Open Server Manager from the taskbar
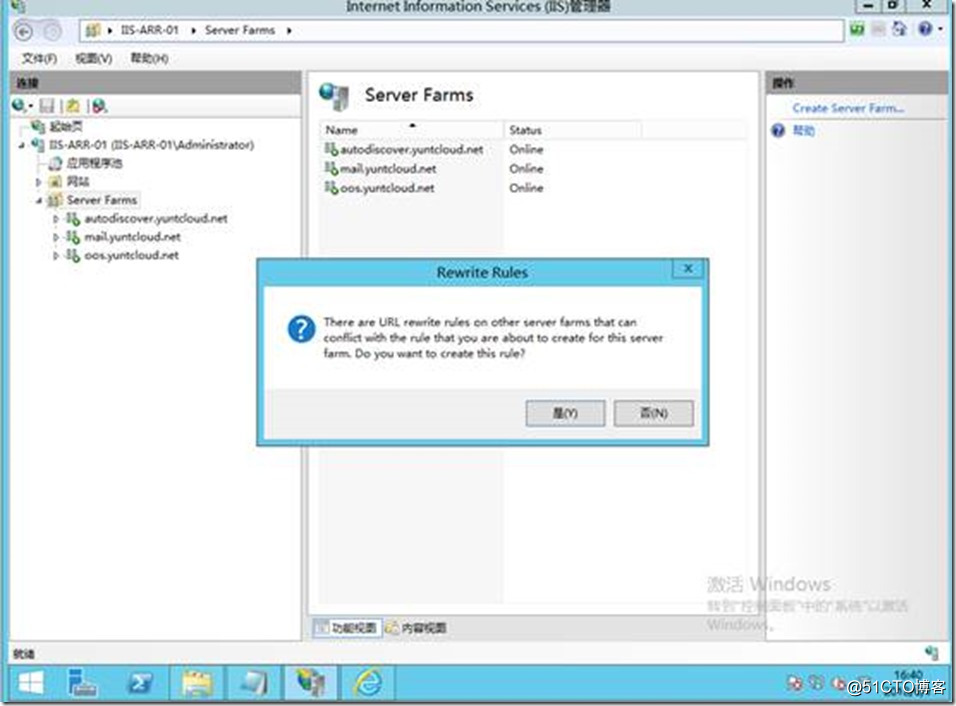The image size is (956, 706). [82, 683]
